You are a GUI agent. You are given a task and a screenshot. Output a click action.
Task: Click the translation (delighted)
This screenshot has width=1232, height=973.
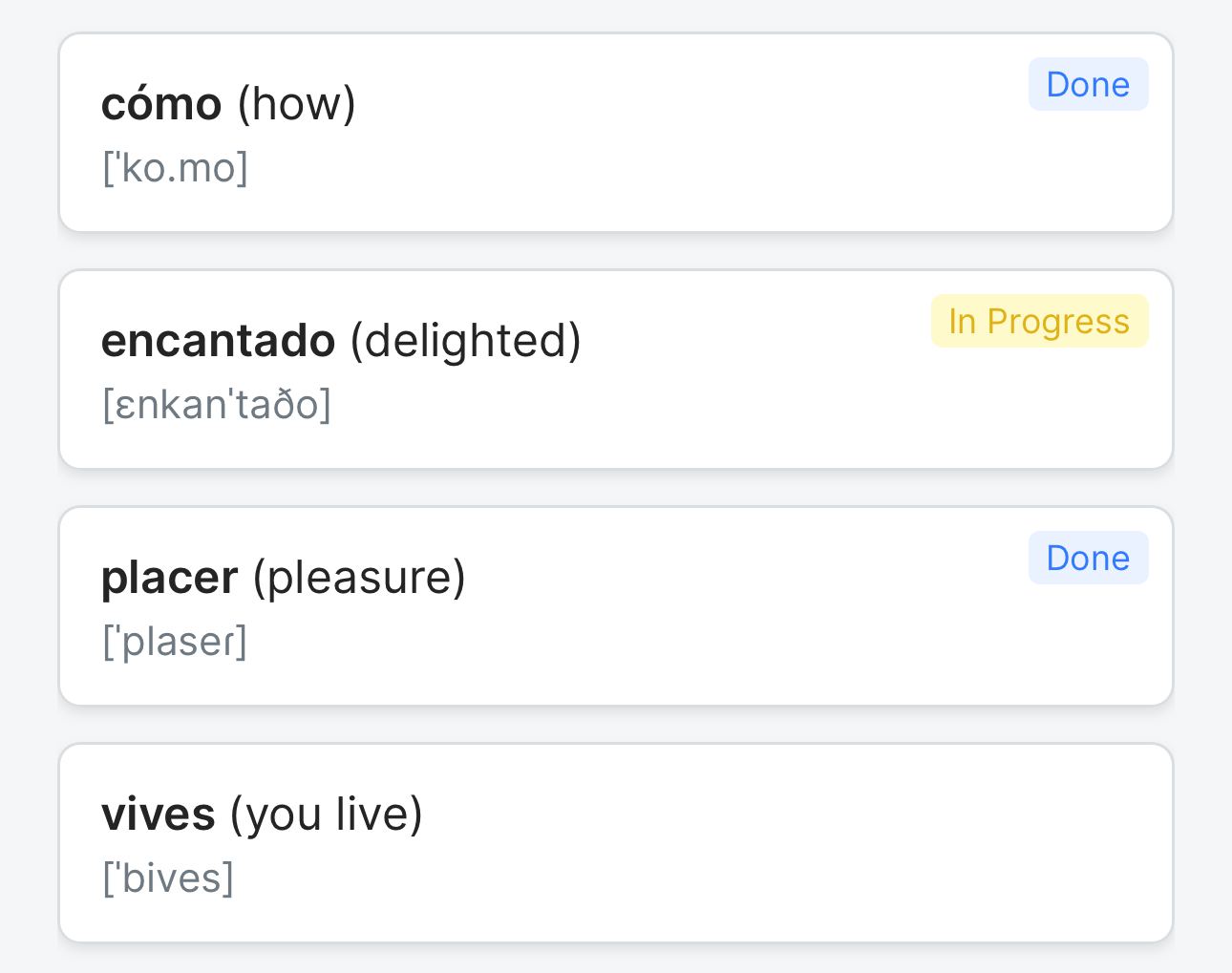(x=465, y=341)
